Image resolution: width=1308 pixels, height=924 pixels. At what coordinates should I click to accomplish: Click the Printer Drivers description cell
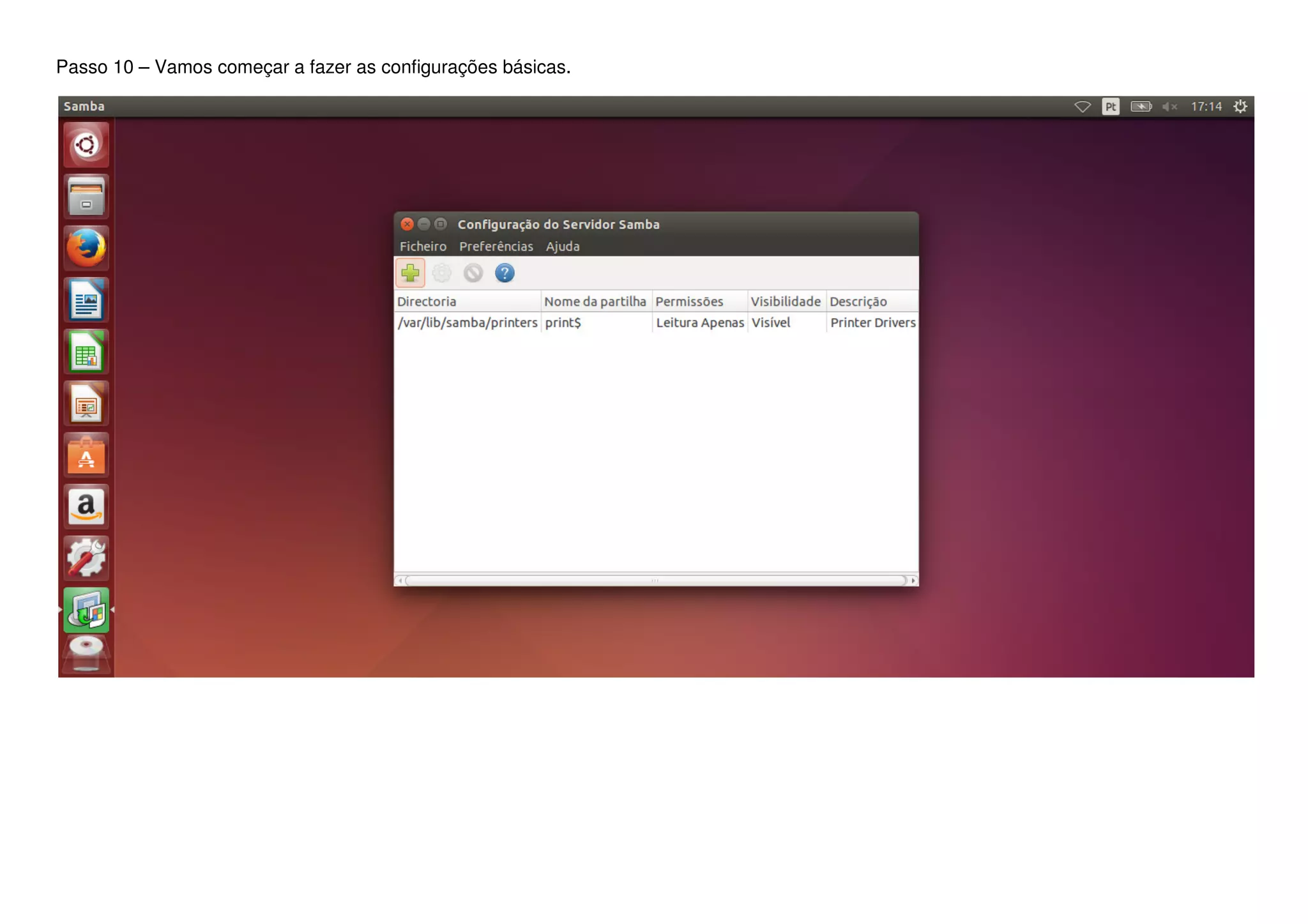click(x=873, y=322)
